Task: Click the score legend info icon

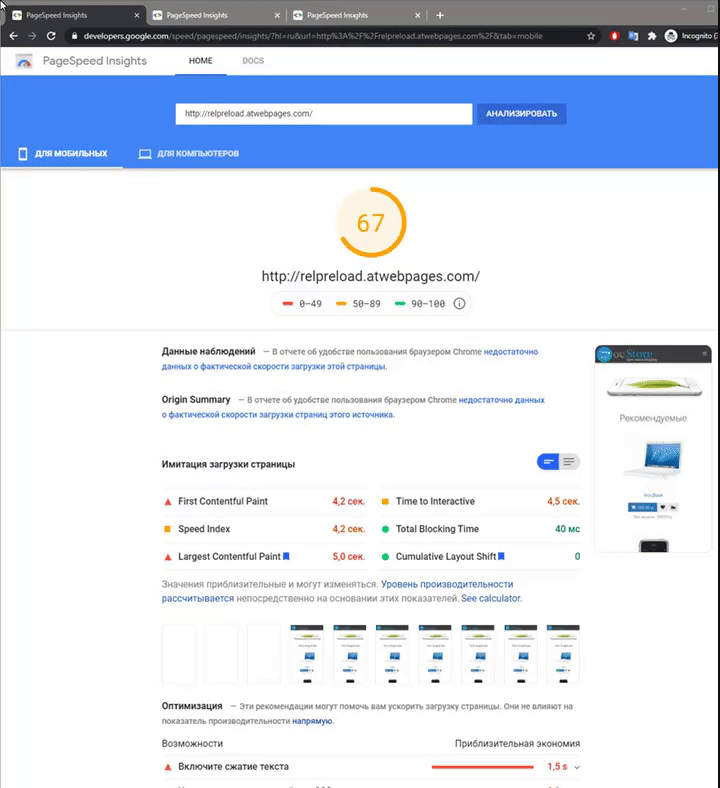Action: point(459,304)
